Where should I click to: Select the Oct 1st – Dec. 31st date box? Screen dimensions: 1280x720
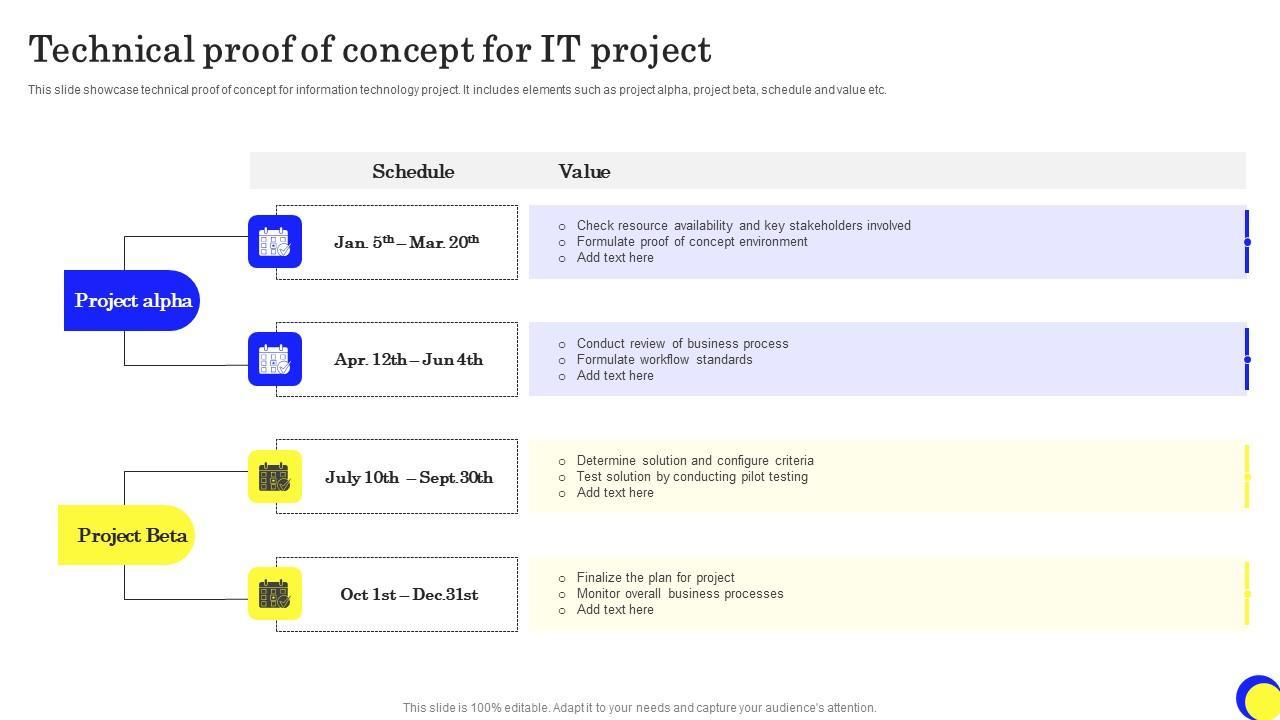[408, 594]
